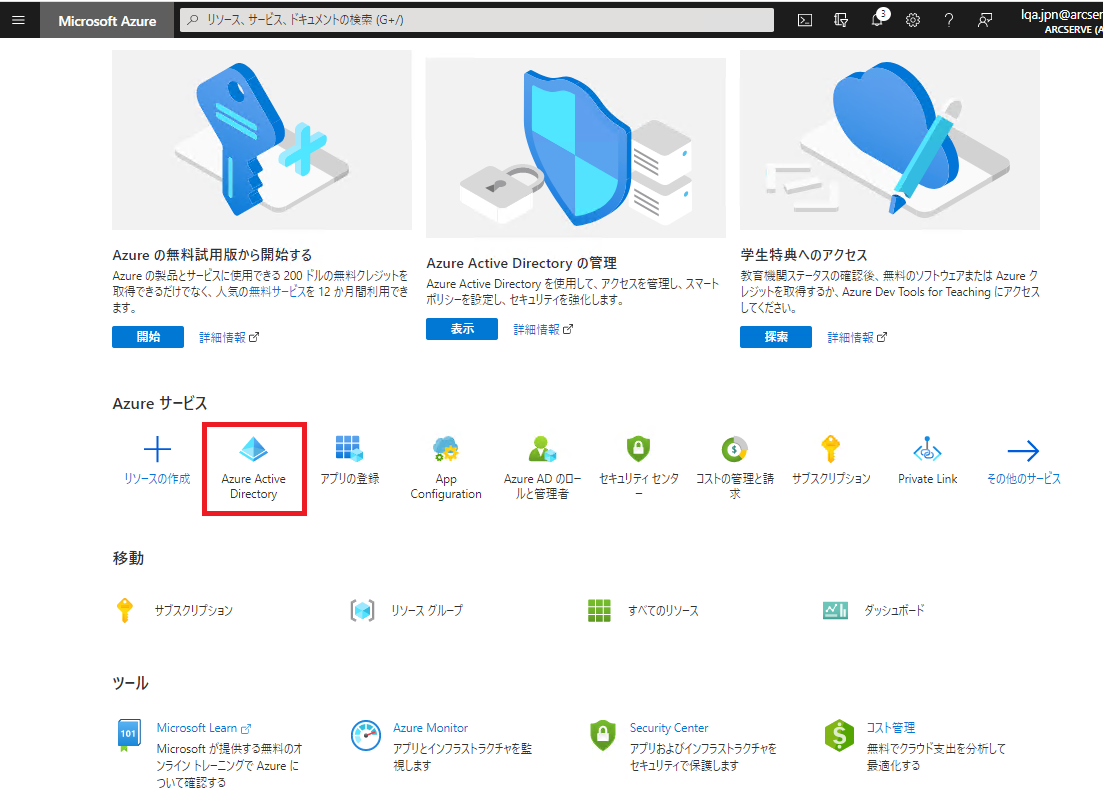Open the Microsoft Learn link
This screenshot has height=801, width=1103.
(x=203, y=728)
